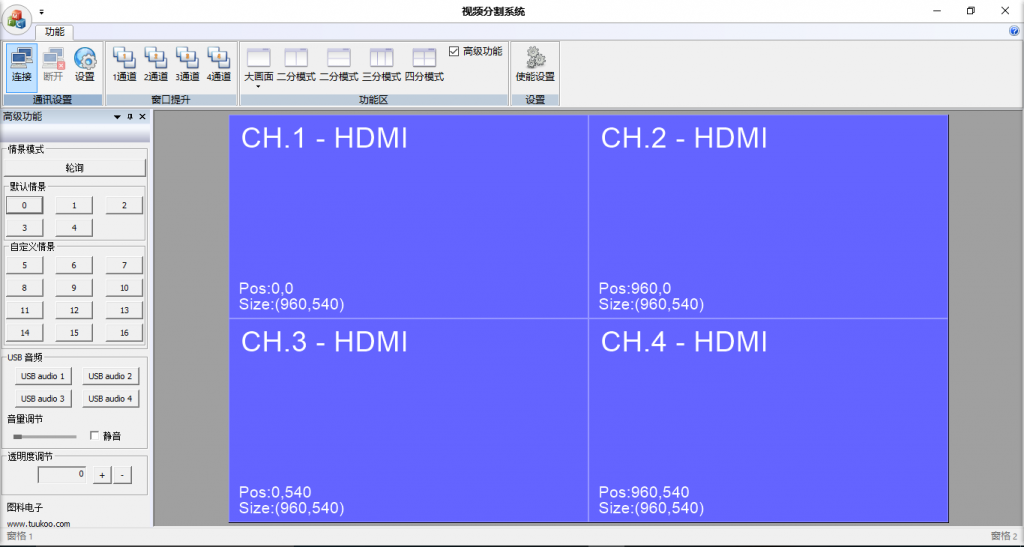Viewport: 1024px width, 547px height.
Task: Switch to USB audio 3
Action: pos(43,398)
